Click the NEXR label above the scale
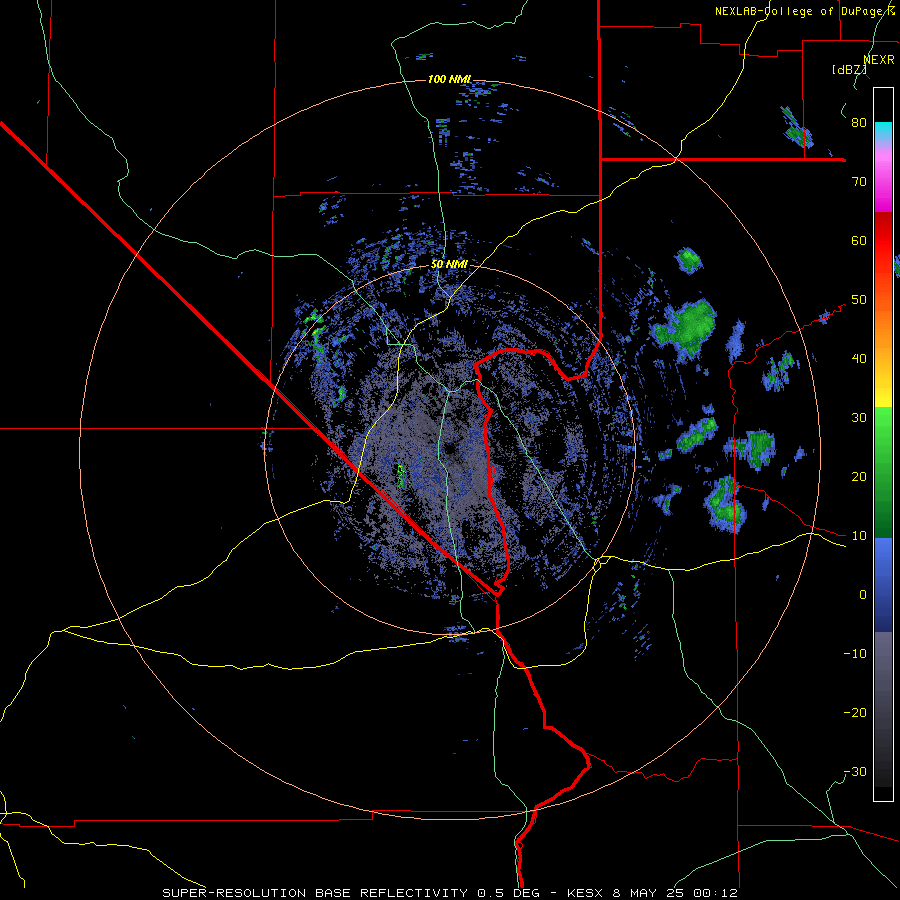 879,60
